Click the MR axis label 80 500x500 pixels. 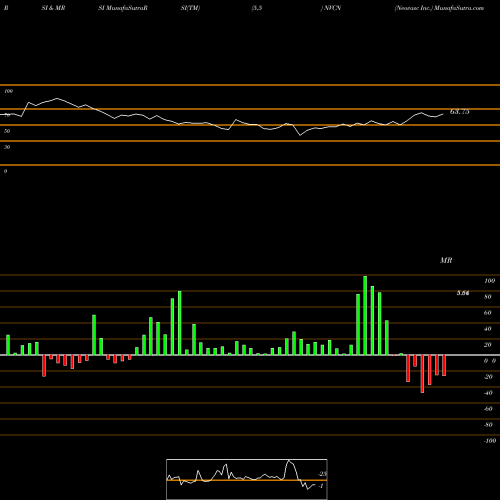[488, 297]
